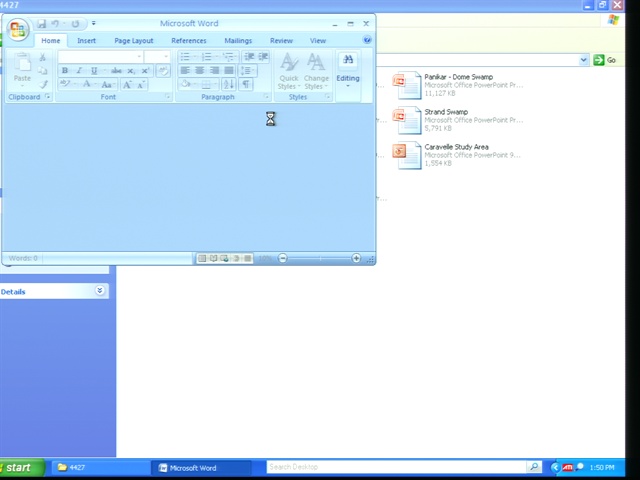Open the Mailings tab
The width and height of the screenshot is (640, 480).
238,41
